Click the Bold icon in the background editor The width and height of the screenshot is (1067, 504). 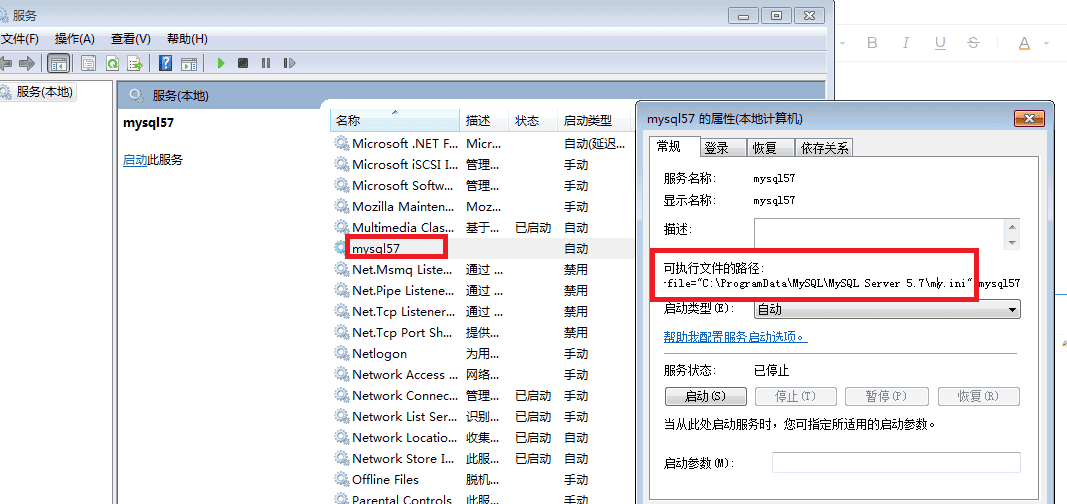[x=872, y=43]
